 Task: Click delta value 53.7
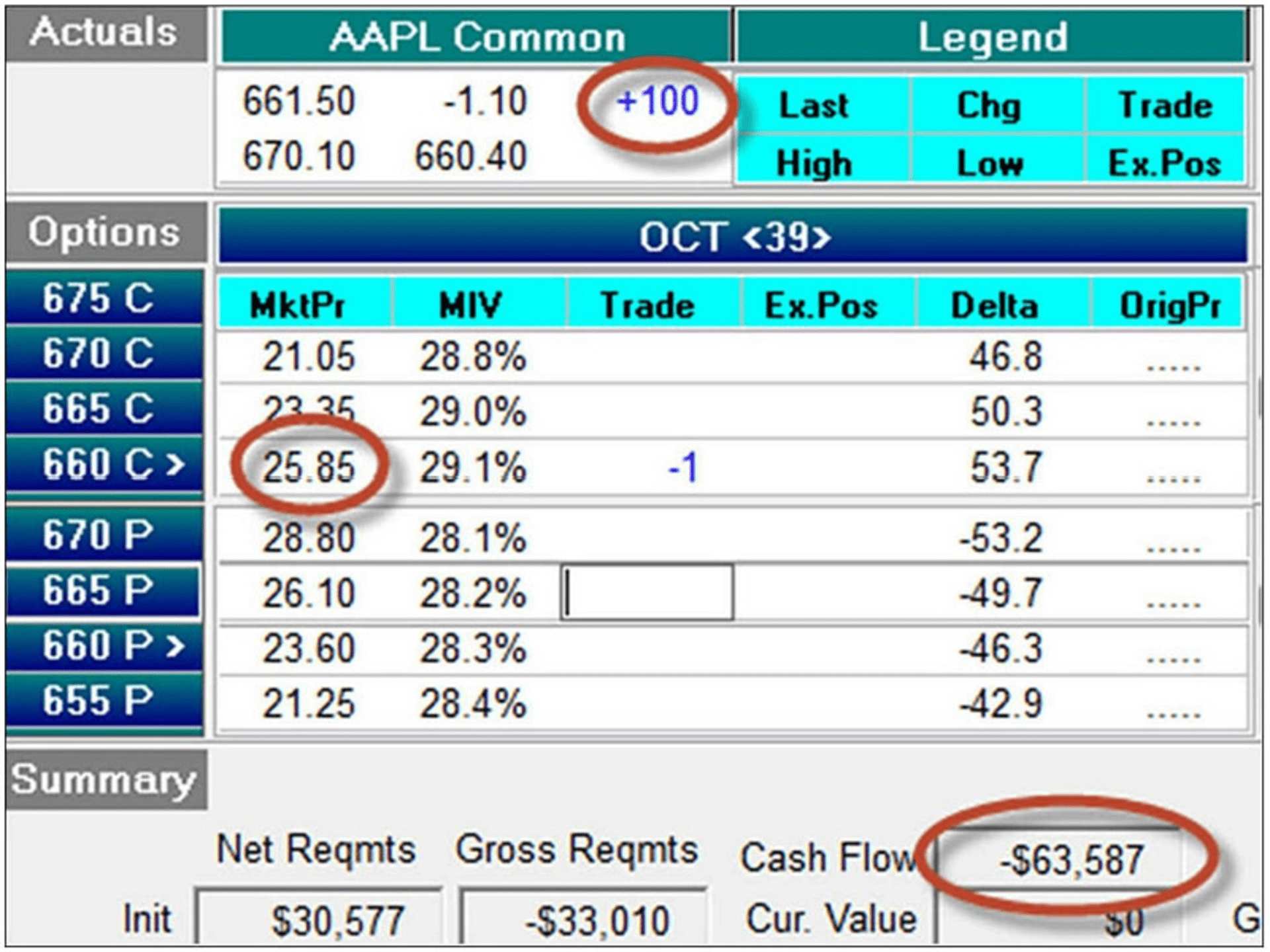point(1005,467)
